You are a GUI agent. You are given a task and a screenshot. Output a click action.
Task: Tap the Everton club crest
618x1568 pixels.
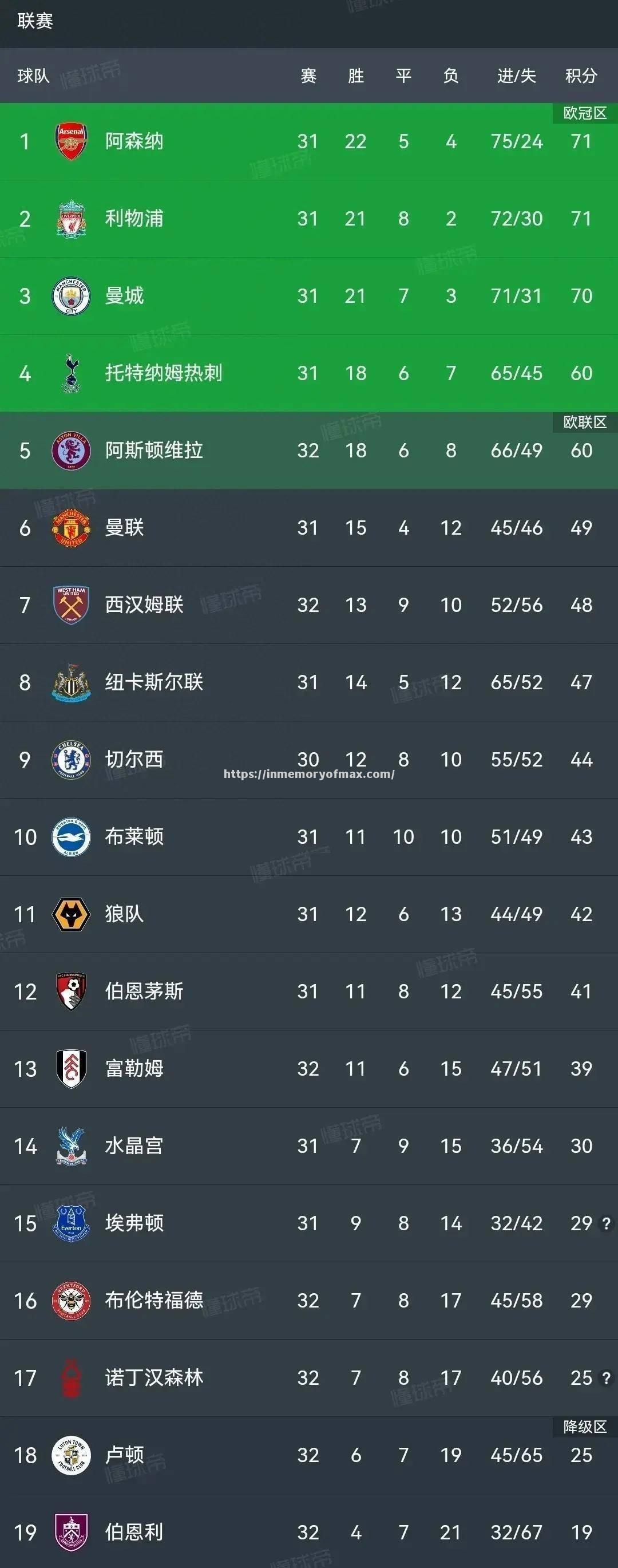[71, 1223]
